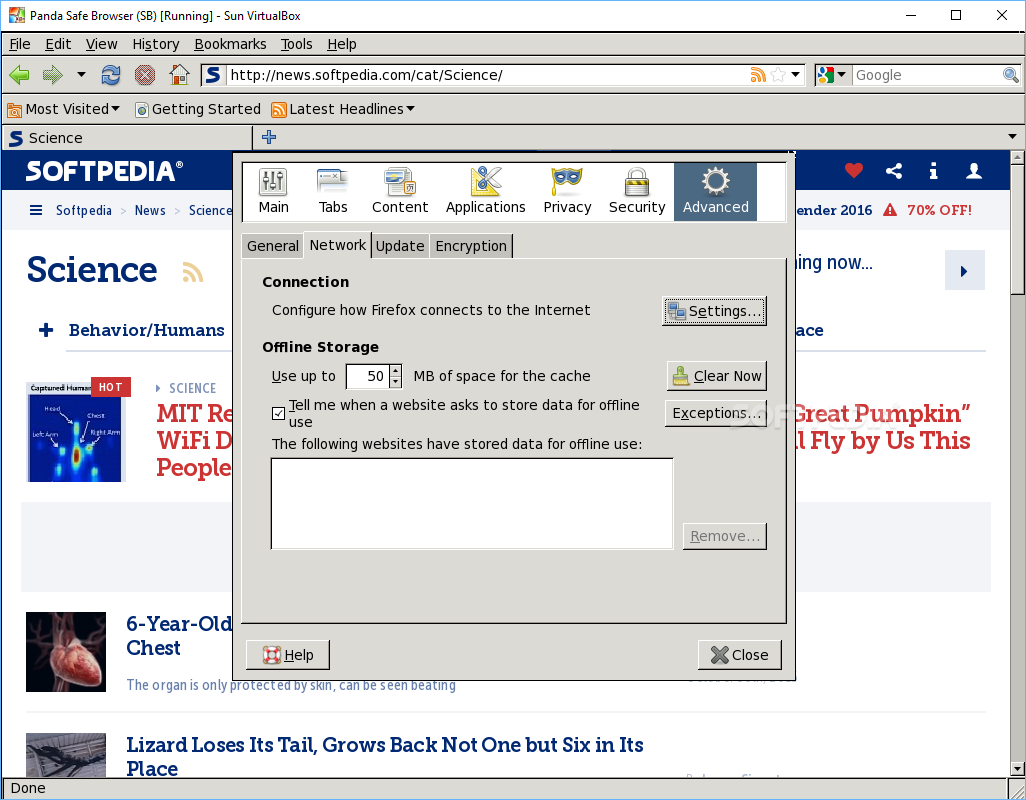
Task: Open connection Settings button
Action: (x=714, y=311)
